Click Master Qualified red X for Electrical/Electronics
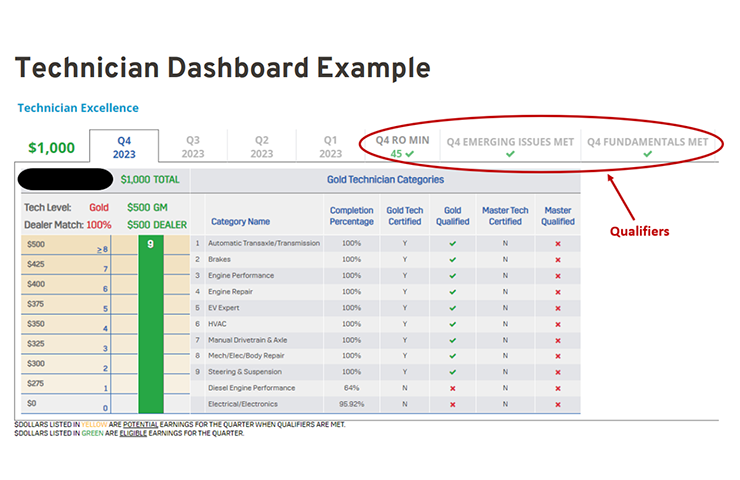Screen dimensions: 740x480 tap(557, 404)
